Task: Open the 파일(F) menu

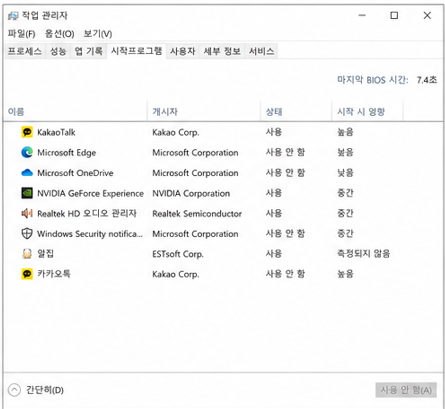Action: coord(21,34)
